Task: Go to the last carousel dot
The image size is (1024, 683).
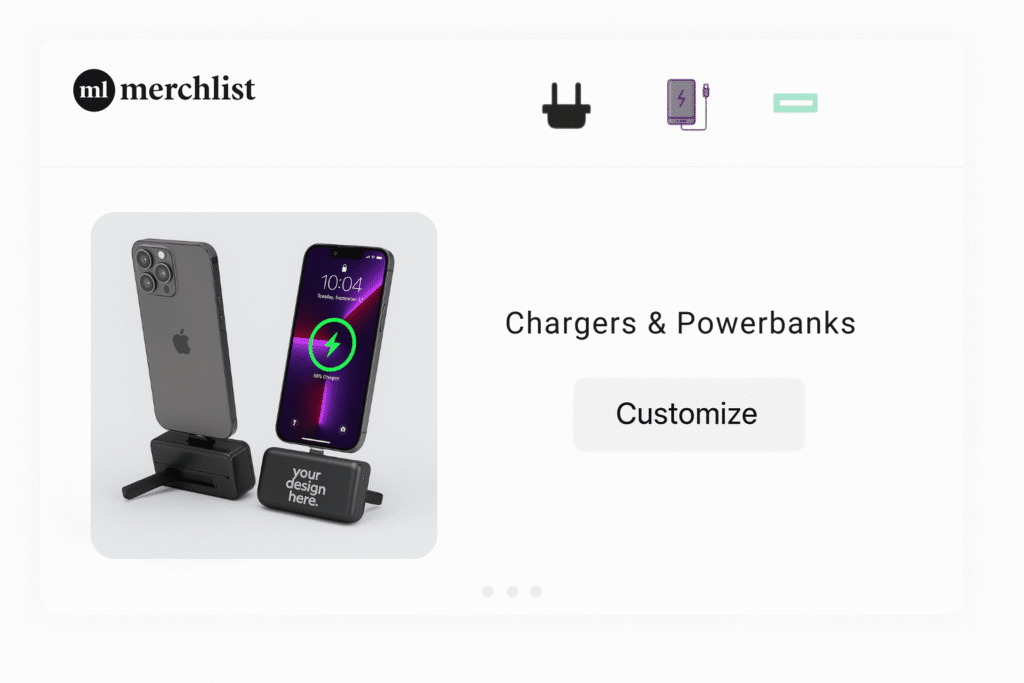Action: 536,592
